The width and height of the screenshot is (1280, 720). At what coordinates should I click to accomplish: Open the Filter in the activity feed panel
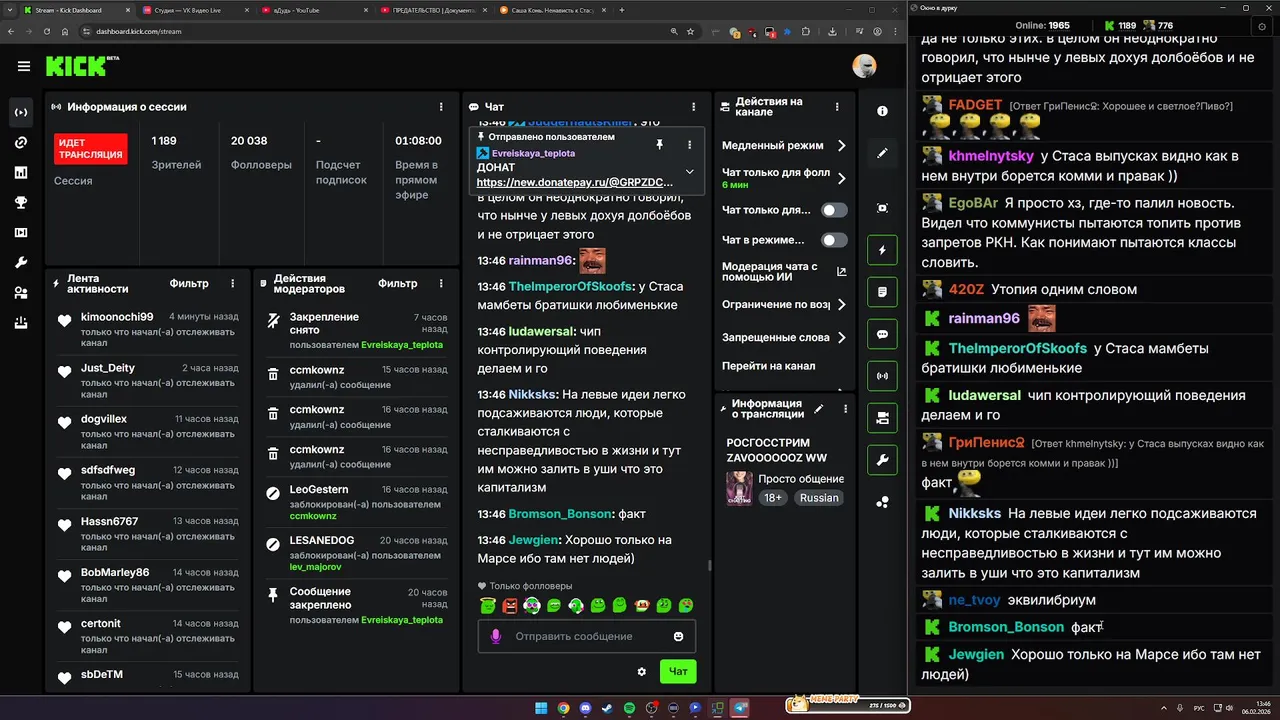coord(189,284)
